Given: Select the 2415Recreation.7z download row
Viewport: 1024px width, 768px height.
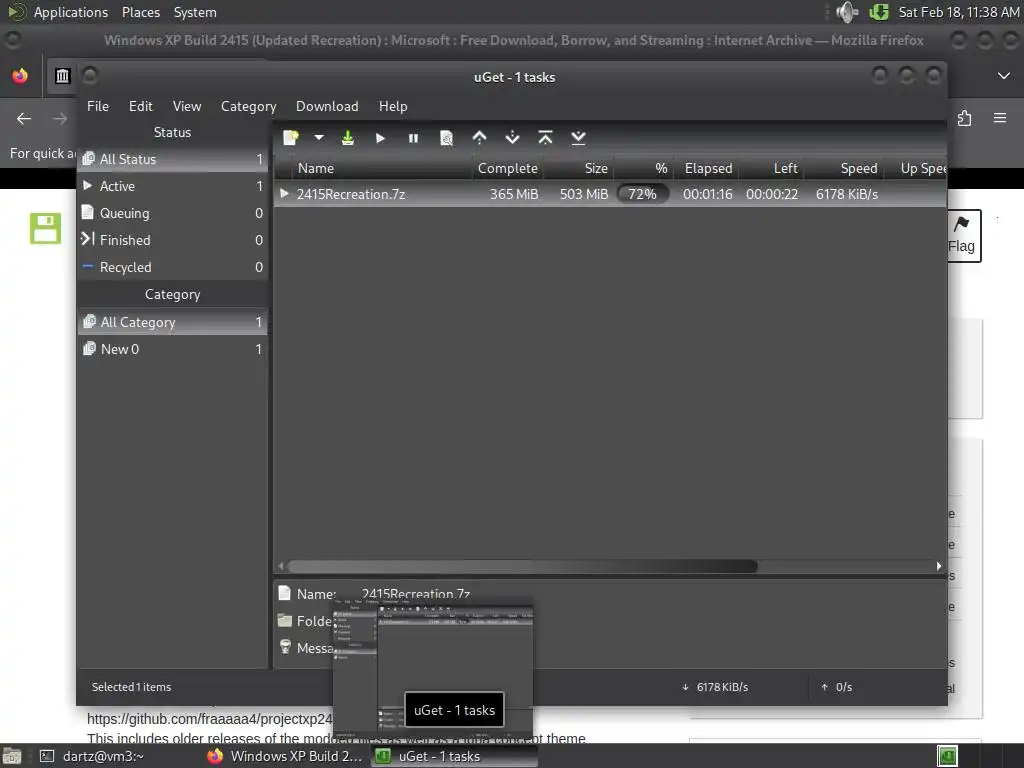Looking at the screenshot, I should point(610,194).
